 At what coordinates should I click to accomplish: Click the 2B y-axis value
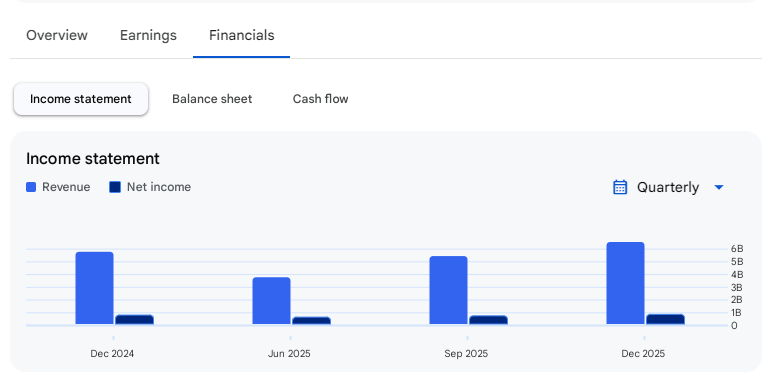click(x=737, y=299)
